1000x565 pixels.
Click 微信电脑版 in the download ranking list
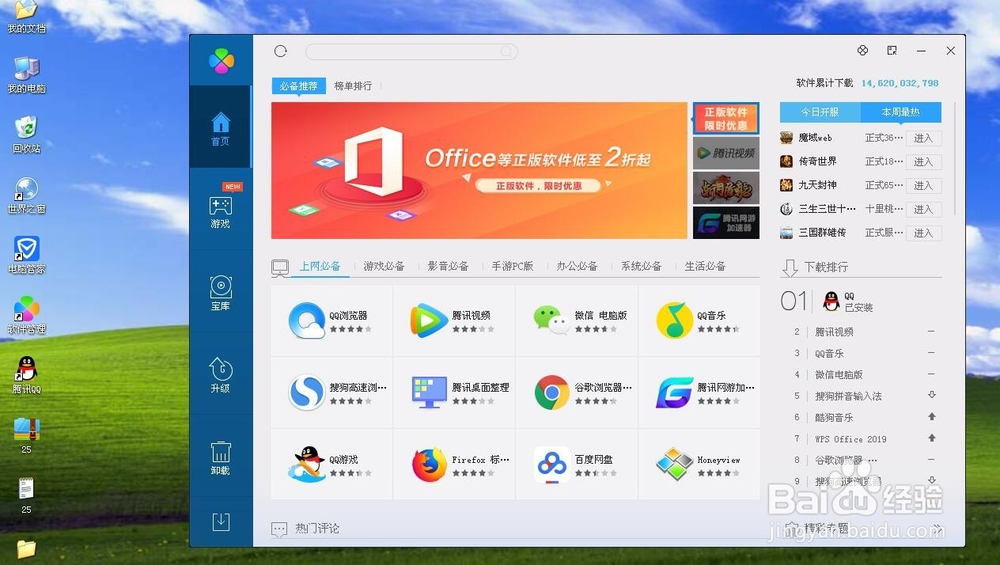pyautogui.click(x=839, y=374)
